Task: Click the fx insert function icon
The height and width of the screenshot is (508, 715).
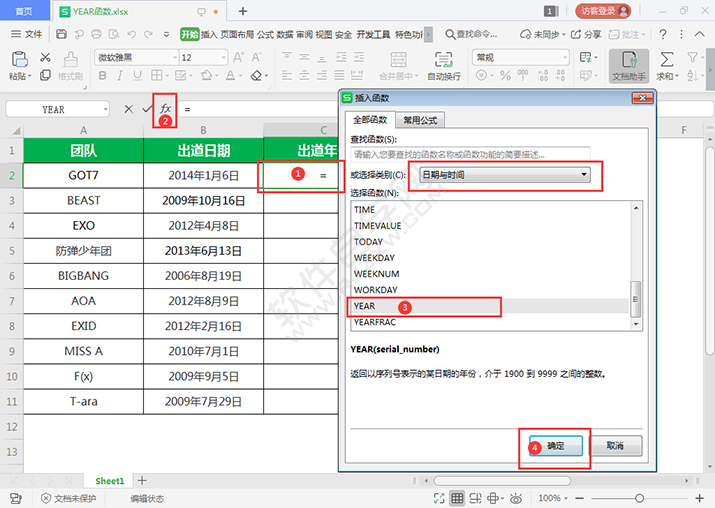Action: coord(165,109)
